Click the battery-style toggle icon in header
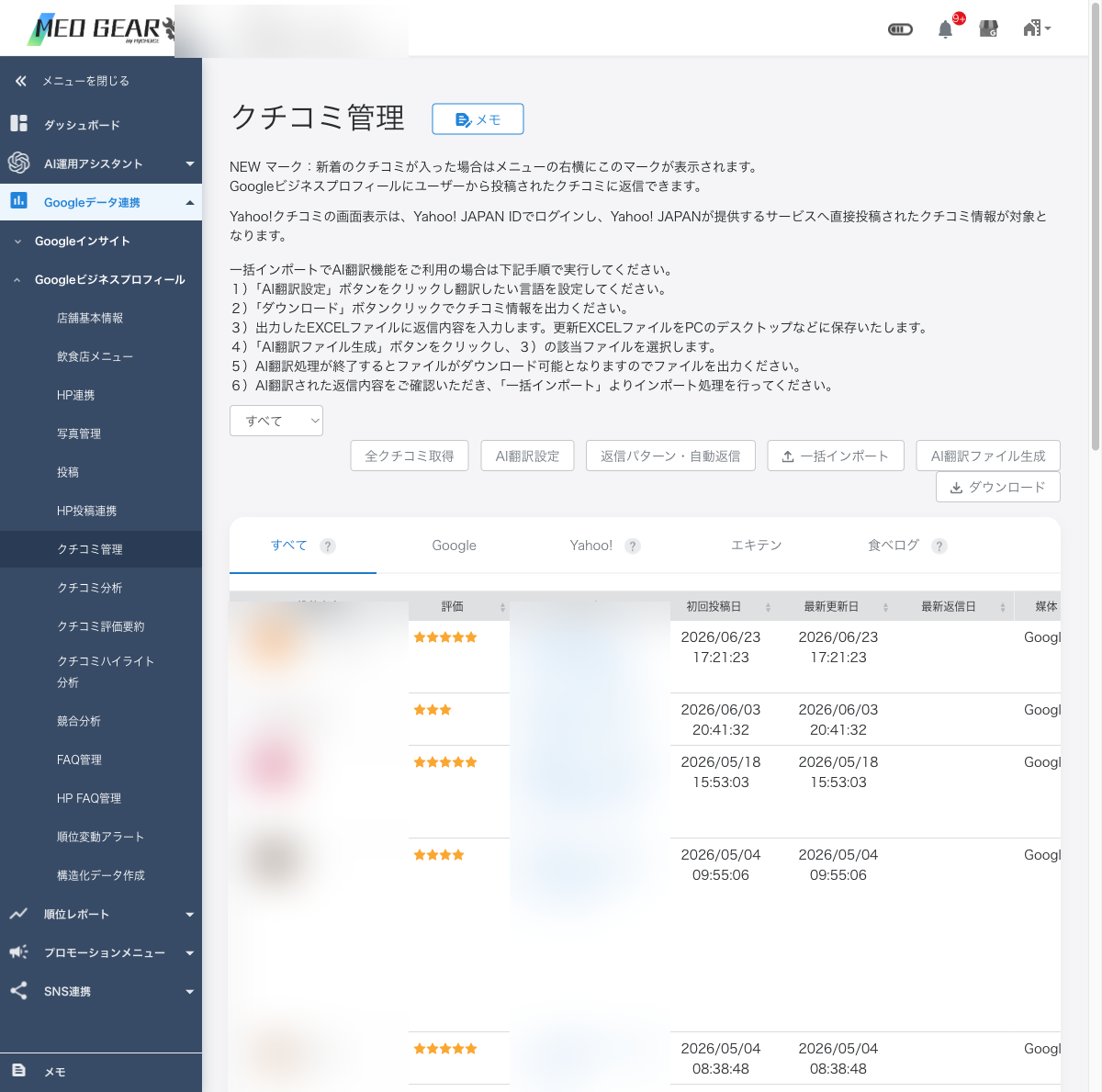 pyautogui.click(x=900, y=29)
